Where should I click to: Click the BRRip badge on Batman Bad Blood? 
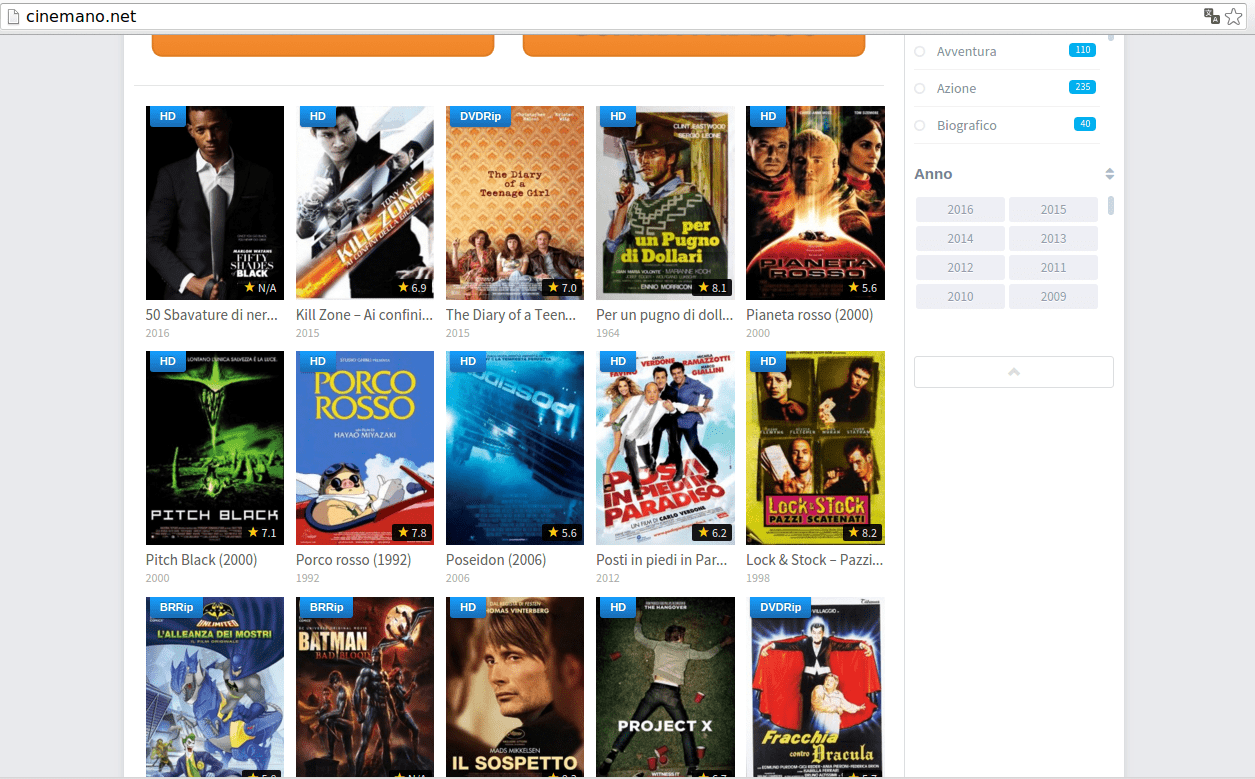[326, 607]
